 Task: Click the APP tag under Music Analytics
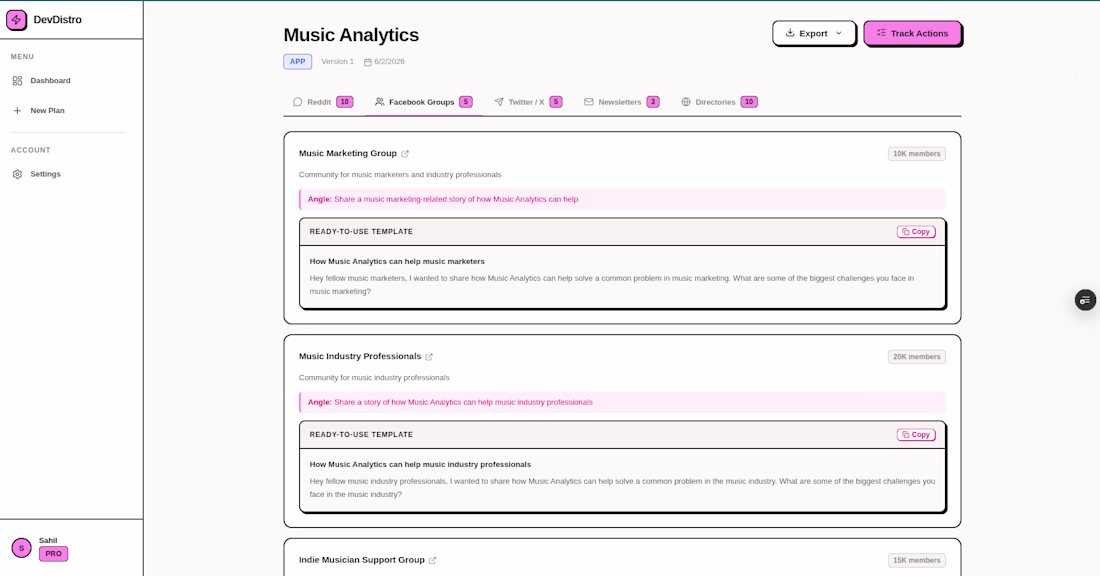(x=297, y=62)
